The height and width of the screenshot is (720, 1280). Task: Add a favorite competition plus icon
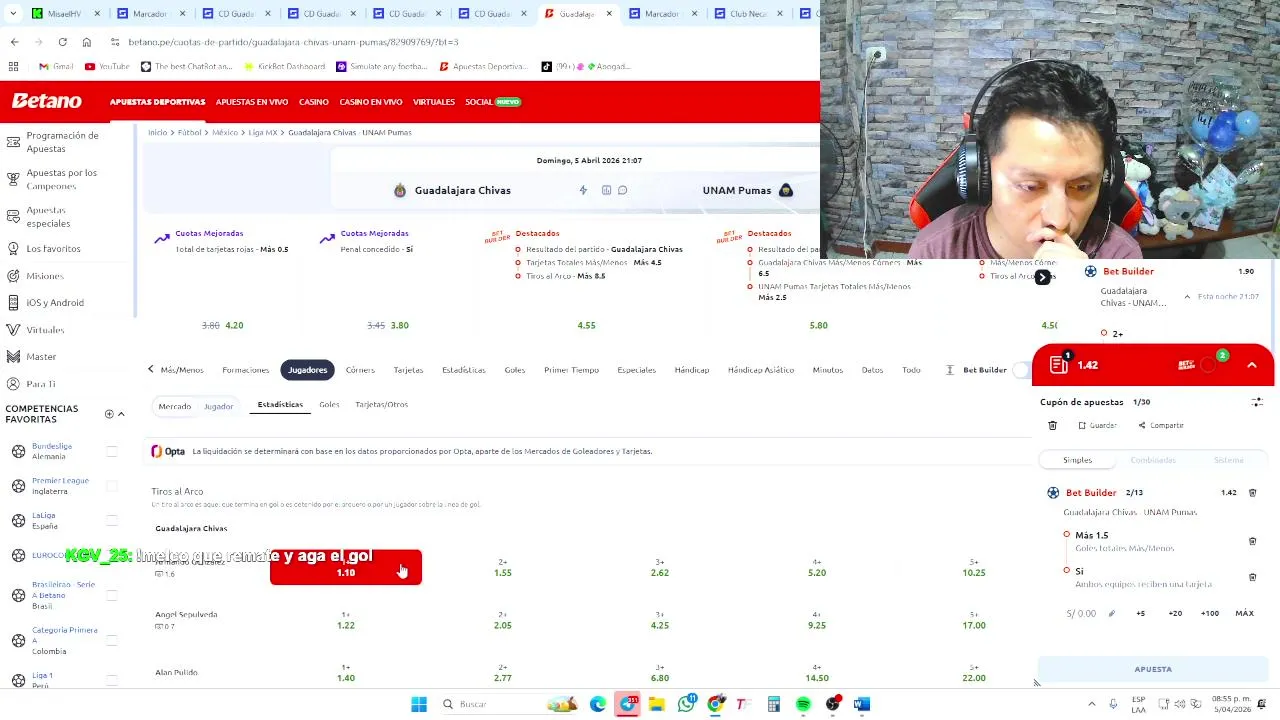(109, 414)
